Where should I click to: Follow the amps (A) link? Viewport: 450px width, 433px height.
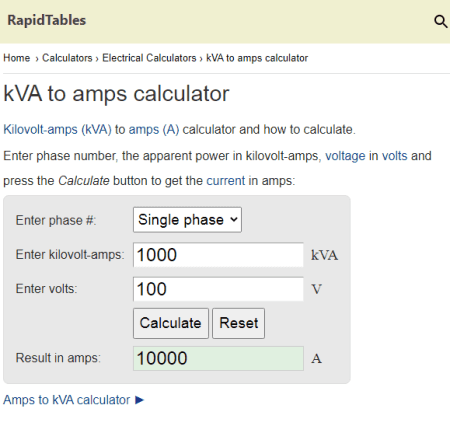(154, 129)
